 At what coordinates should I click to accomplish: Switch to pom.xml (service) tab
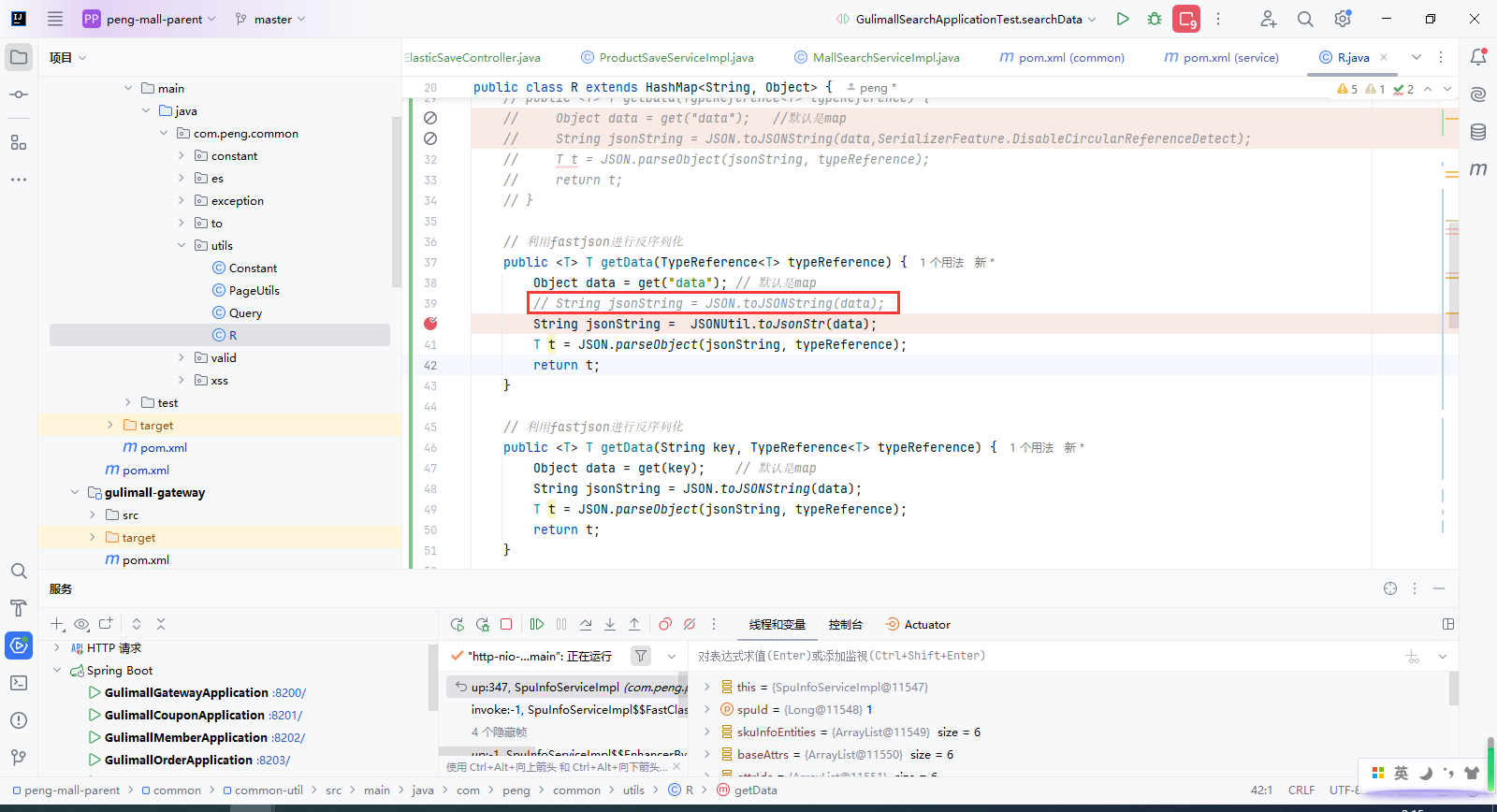[1221, 57]
